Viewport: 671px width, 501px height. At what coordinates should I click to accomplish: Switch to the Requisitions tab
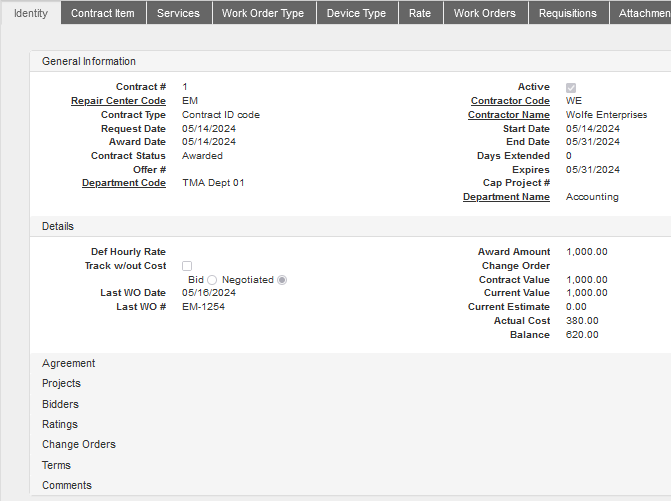tap(567, 13)
